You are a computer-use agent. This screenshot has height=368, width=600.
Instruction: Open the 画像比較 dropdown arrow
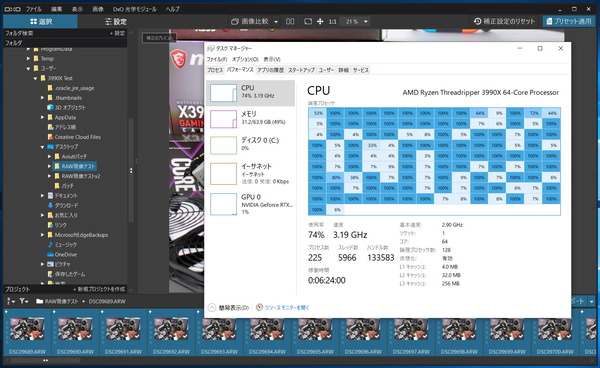[x=276, y=22]
